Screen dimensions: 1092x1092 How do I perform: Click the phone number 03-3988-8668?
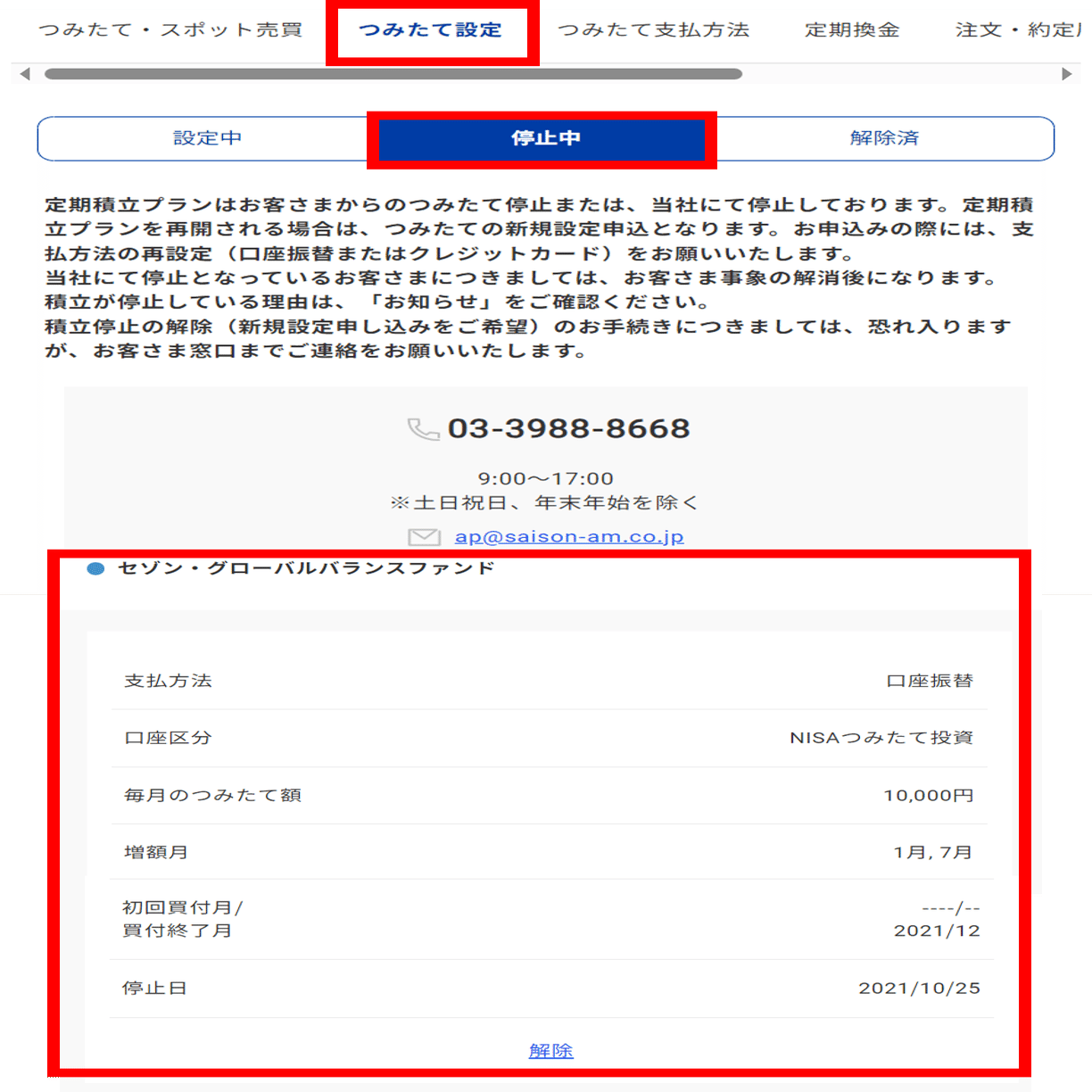click(x=569, y=428)
